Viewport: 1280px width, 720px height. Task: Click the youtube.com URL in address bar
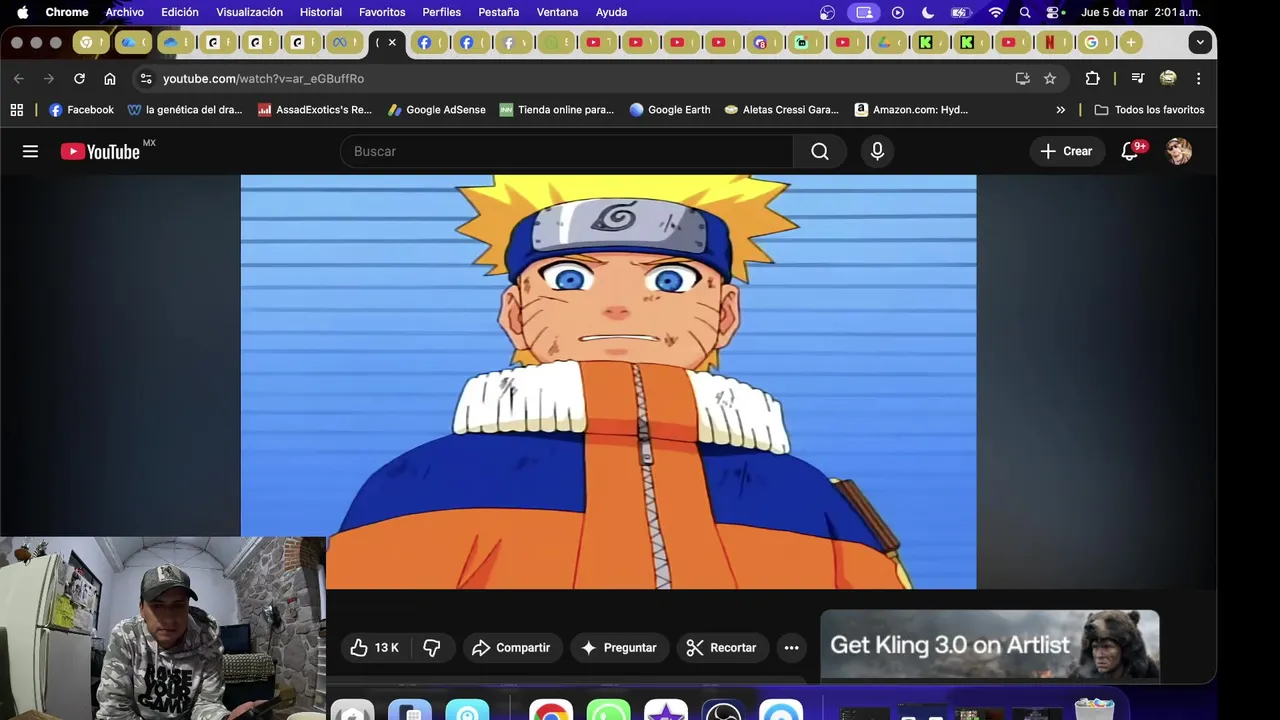(x=263, y=78)
